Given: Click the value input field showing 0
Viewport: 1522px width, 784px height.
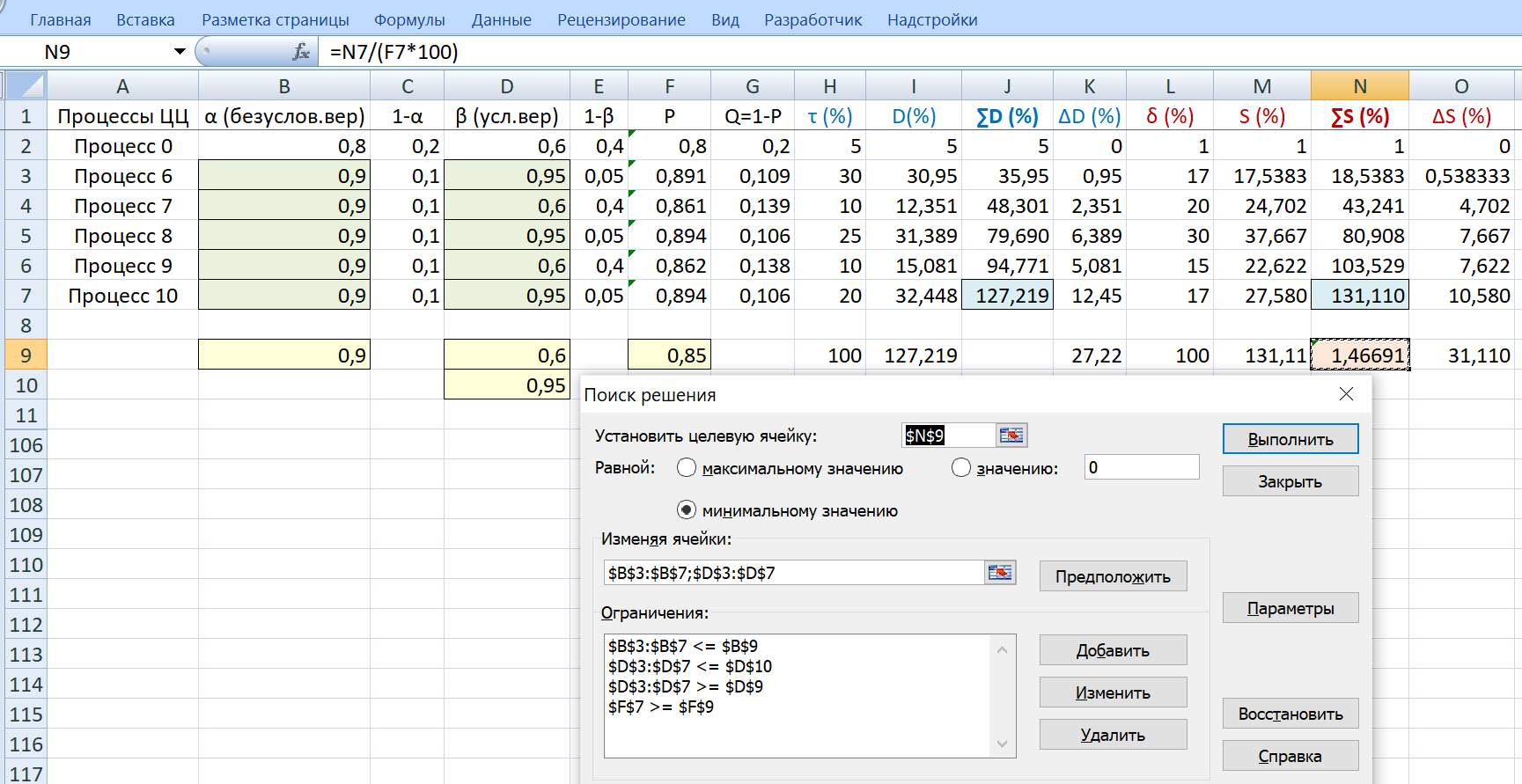Looking at the screenshot, I should point(1142,467).
